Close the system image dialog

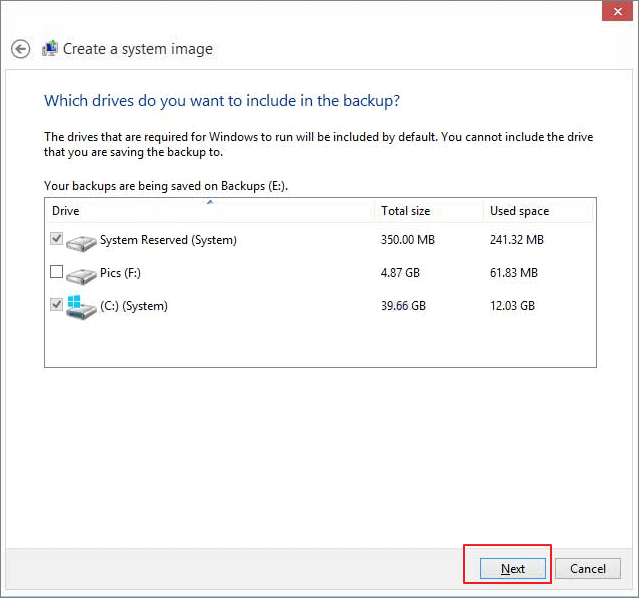pyautogui.click(x=617, y=11)
